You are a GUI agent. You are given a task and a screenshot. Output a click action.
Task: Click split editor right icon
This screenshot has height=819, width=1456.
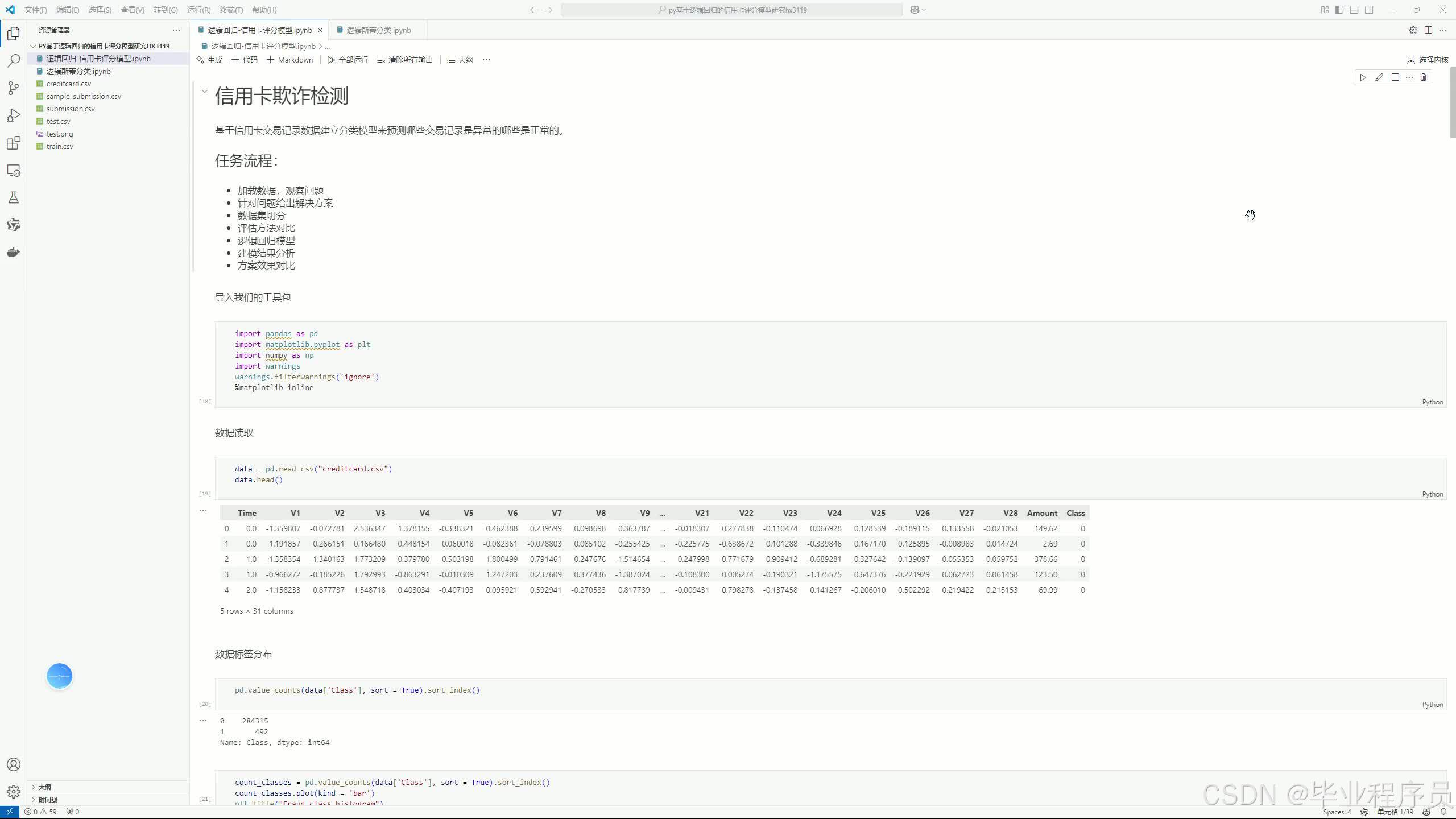tap(1428, 30)
